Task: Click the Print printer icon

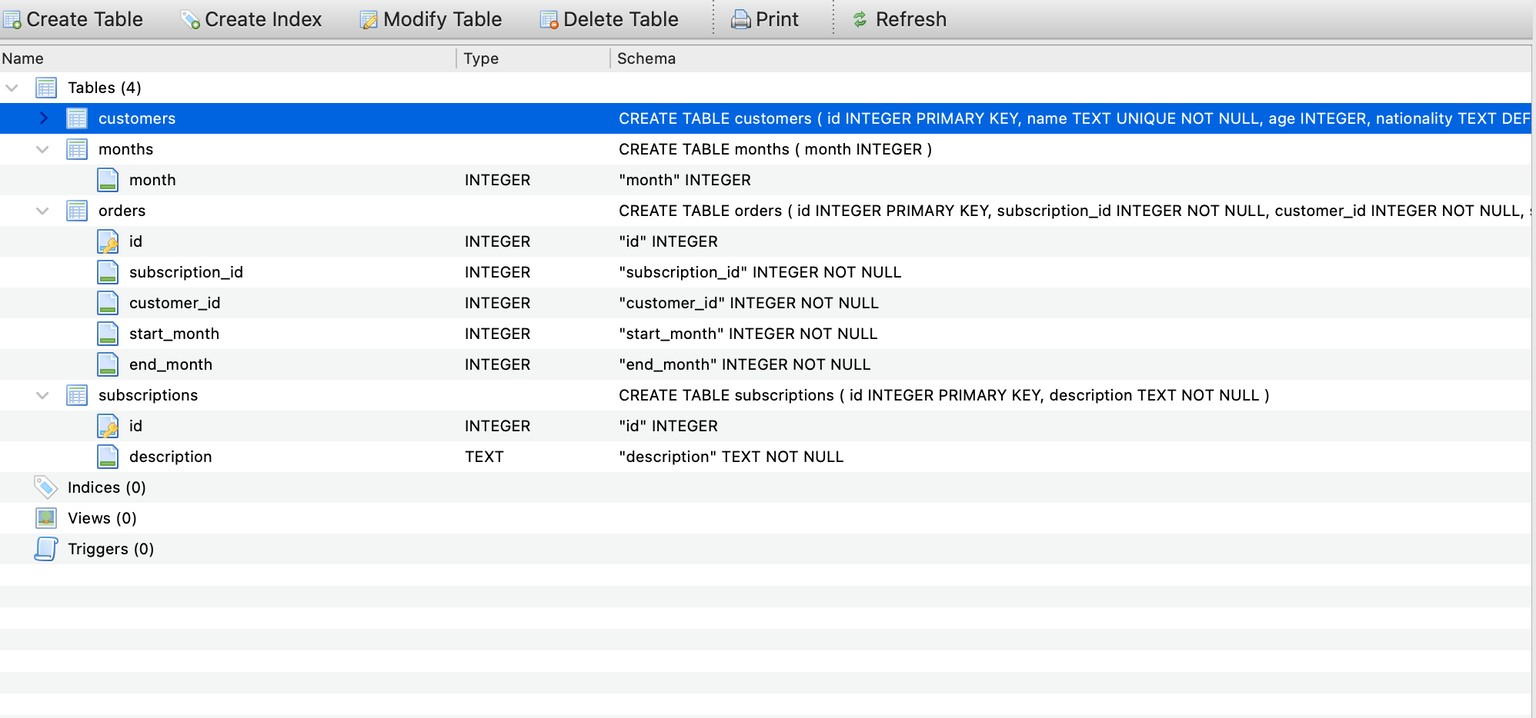Action: pyautogui.click(x=741, y=20)
